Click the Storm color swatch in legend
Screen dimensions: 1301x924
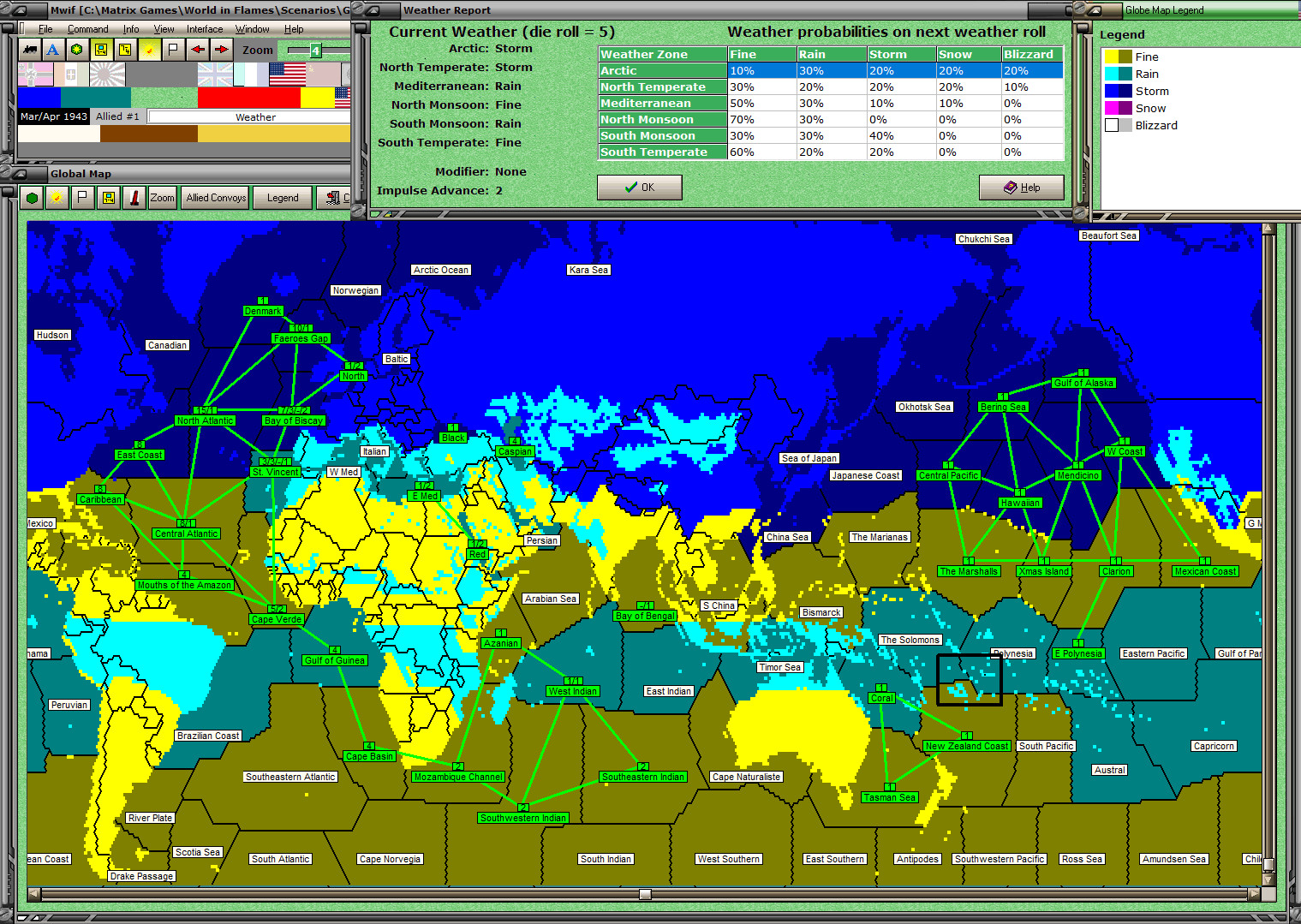click(x=1118, y=91)
